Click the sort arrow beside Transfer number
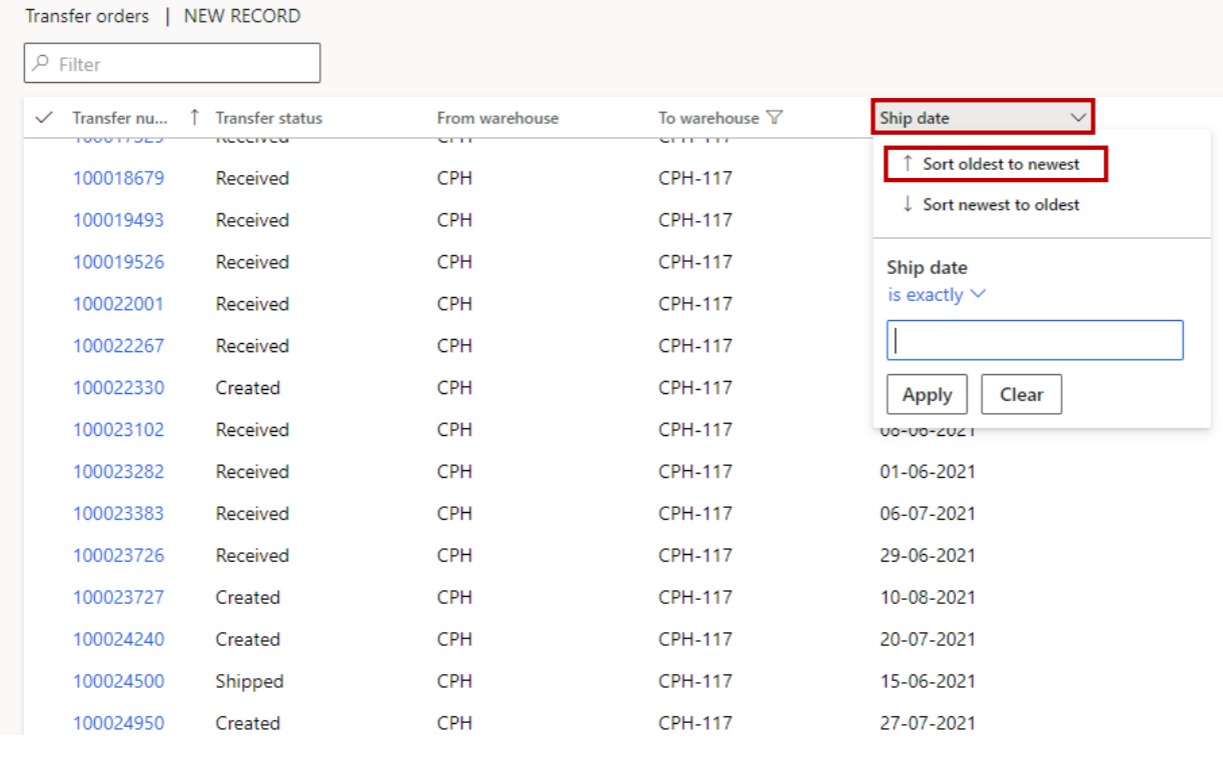The height and width of the screenshot is (757, 1223). pos(194,118)
